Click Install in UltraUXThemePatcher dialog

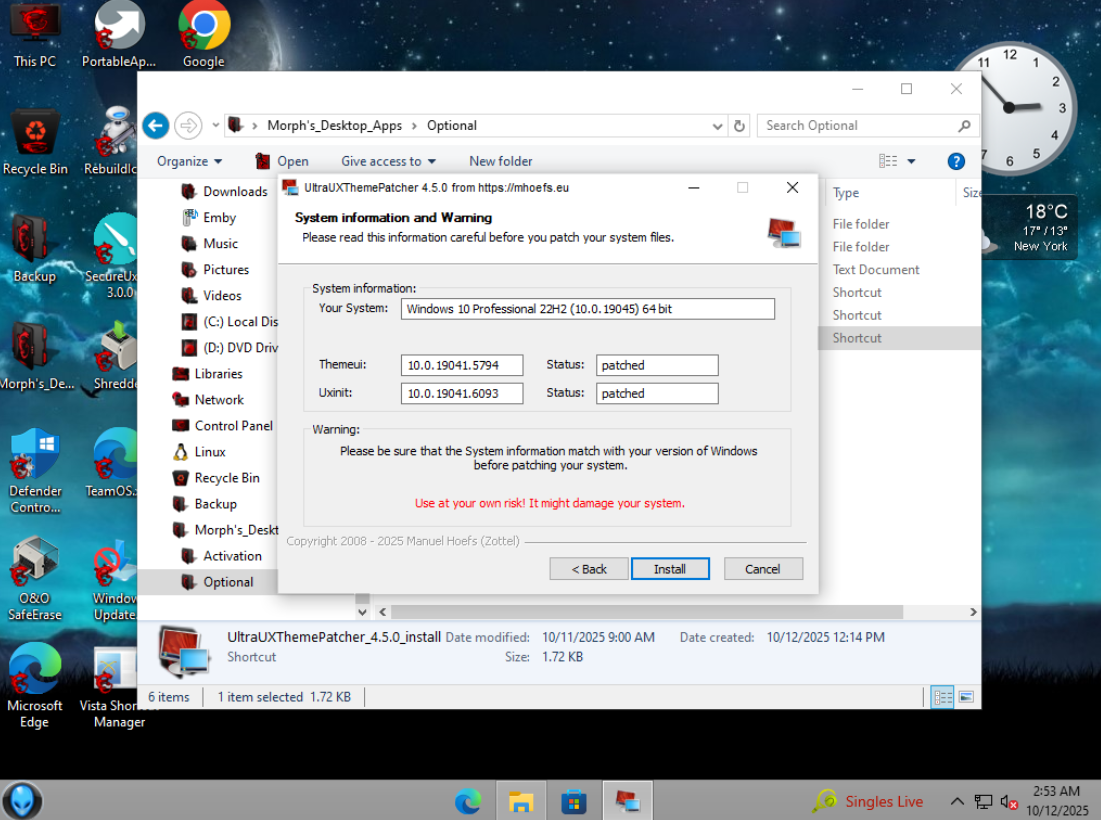670,569
